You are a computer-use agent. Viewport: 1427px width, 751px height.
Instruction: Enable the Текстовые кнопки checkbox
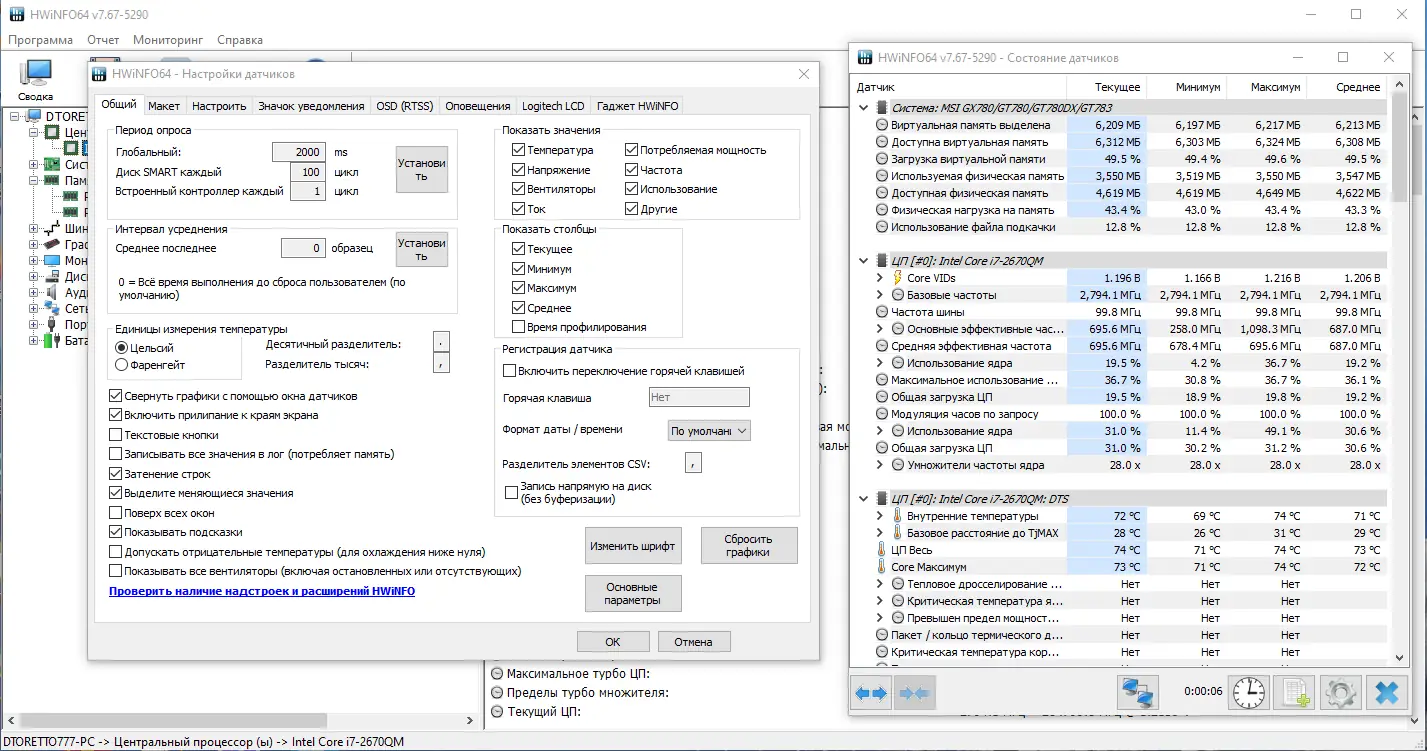(115, 435)
